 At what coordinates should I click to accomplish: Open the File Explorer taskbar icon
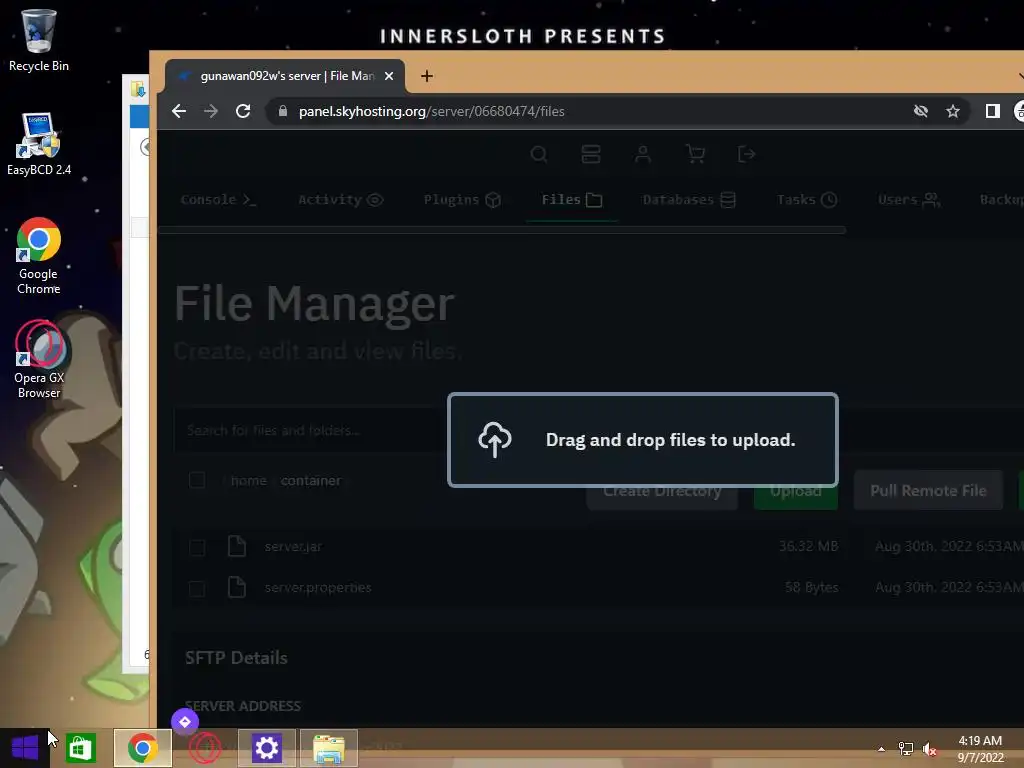tap(328, 748)
